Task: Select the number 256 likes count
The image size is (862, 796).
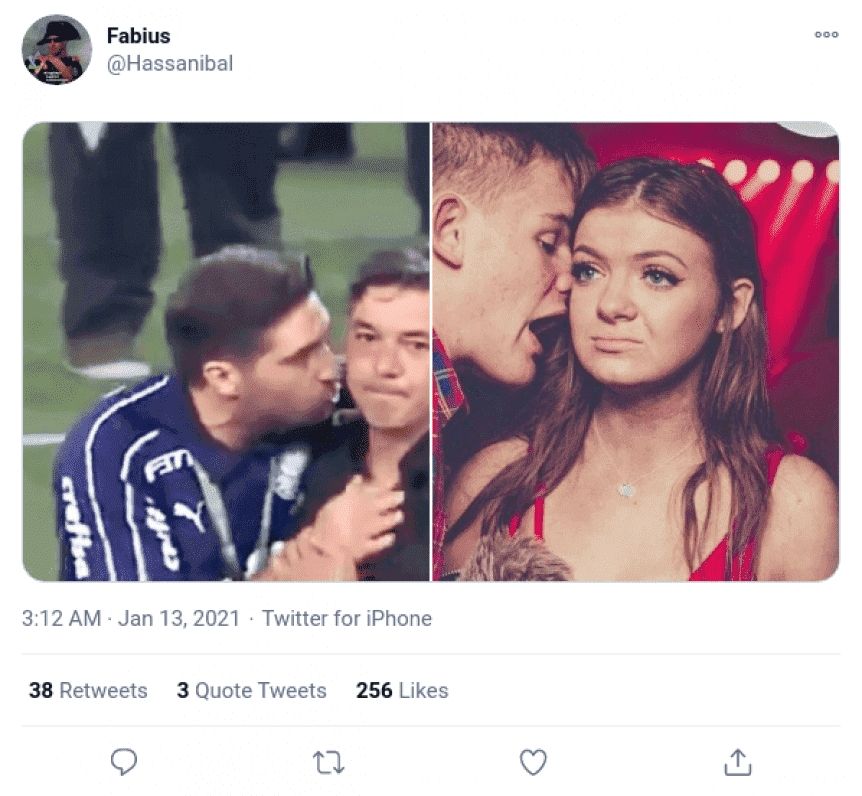Action: [x=374, y=690]
